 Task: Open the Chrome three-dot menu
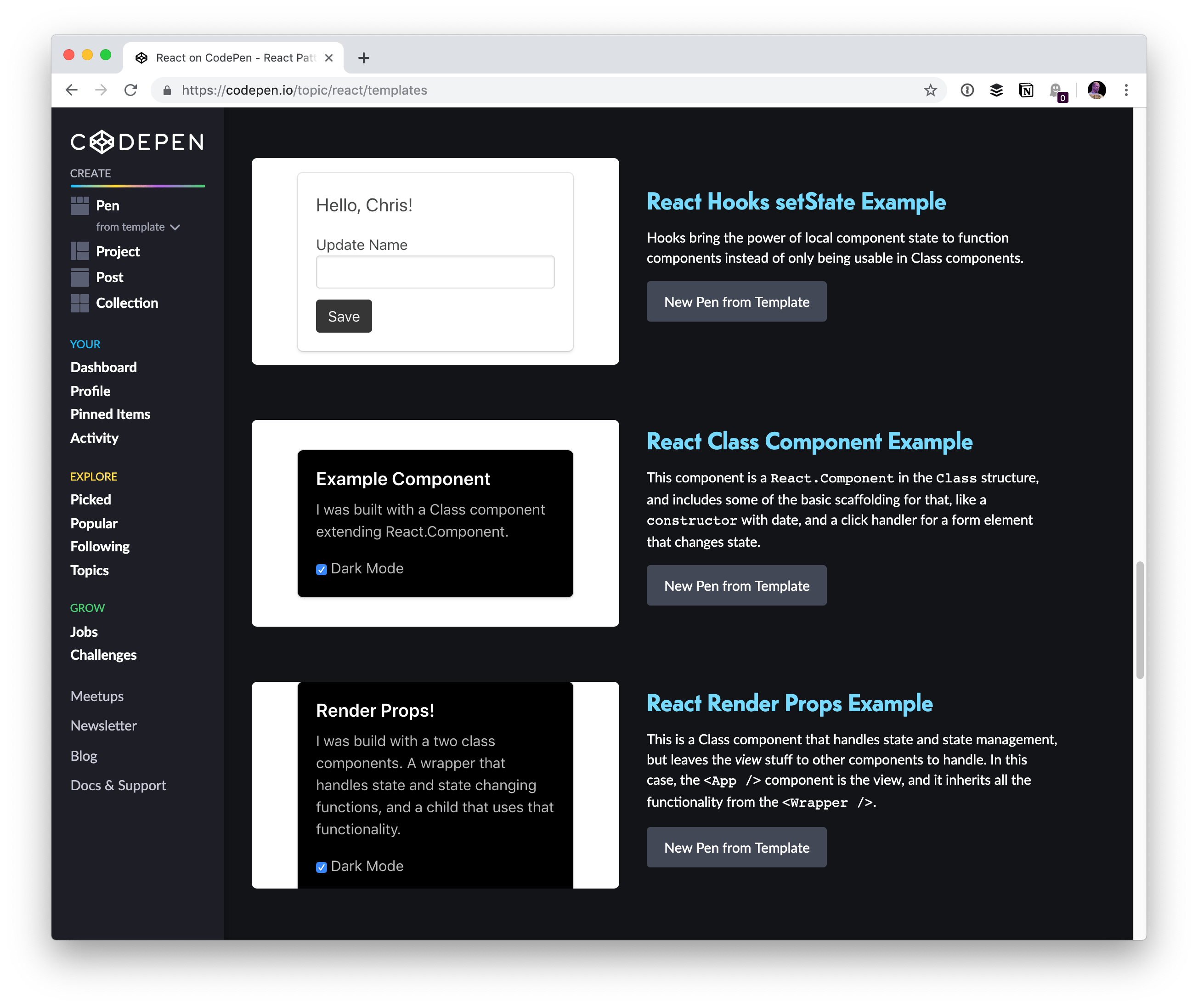click(1126, 90)
